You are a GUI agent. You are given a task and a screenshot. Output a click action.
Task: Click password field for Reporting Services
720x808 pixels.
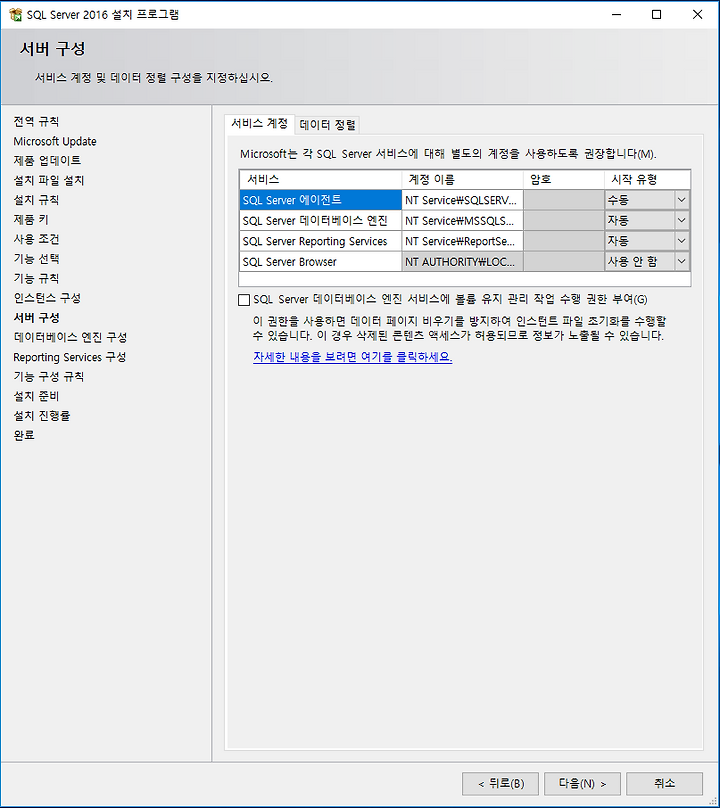click(564, 241)
